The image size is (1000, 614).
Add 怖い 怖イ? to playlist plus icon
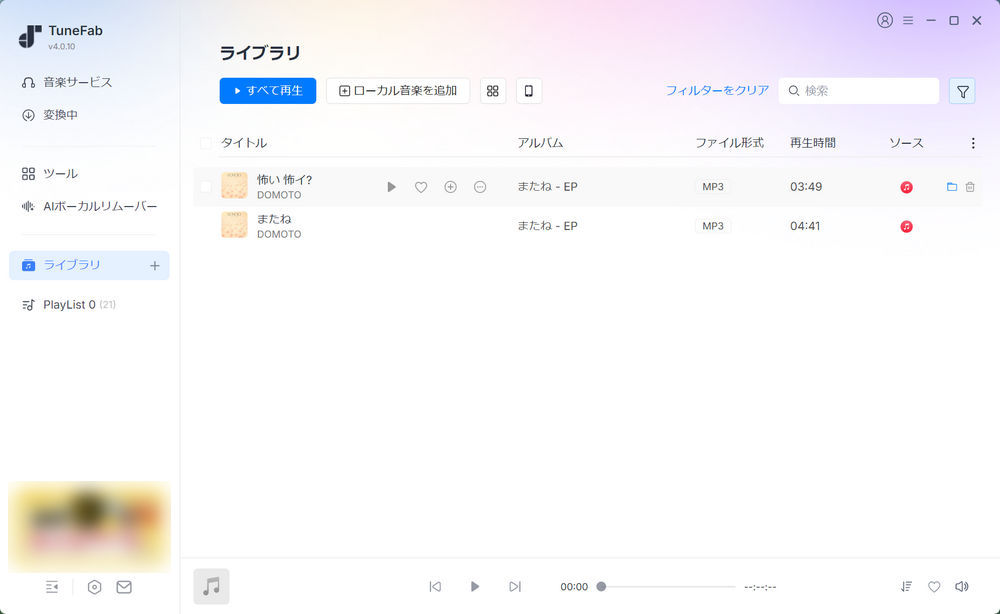click(x=450, y=187)
